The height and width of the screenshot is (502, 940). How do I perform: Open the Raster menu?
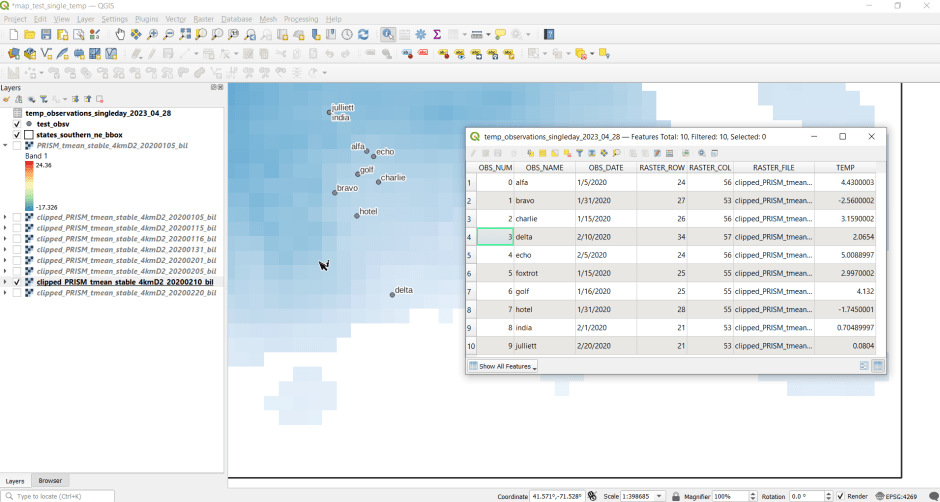click(x=203, y=19)
